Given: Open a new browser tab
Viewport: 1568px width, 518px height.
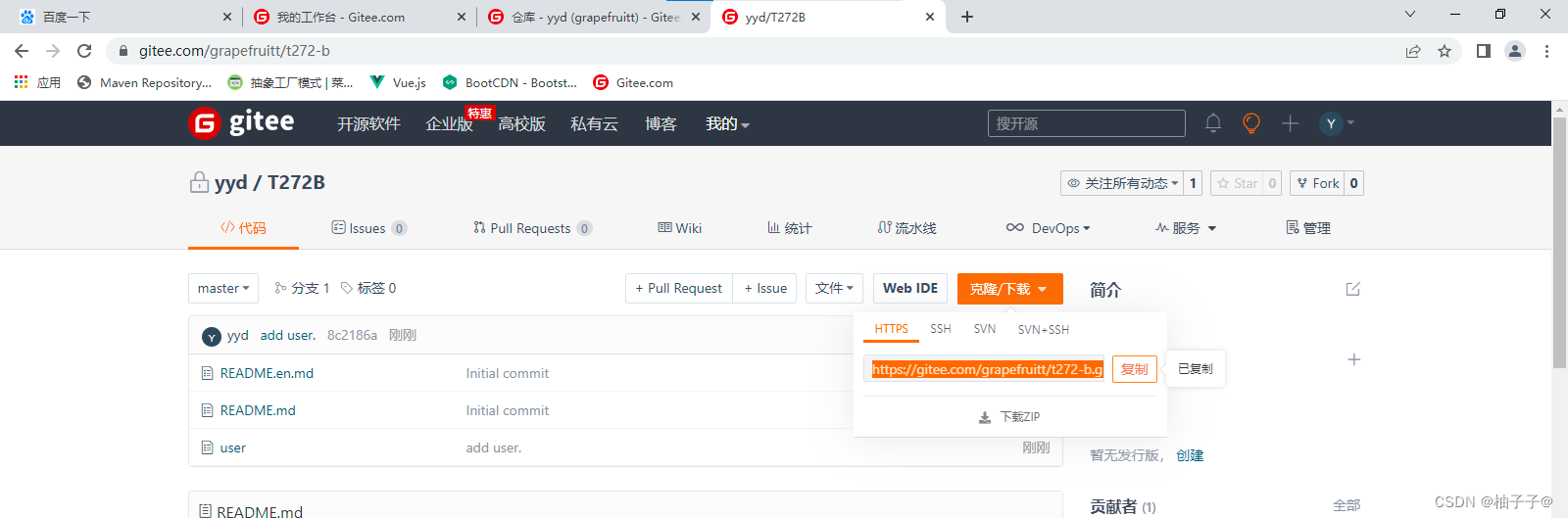Looking at the screenshot, I should pyautogui.click(x=967, y=17).
